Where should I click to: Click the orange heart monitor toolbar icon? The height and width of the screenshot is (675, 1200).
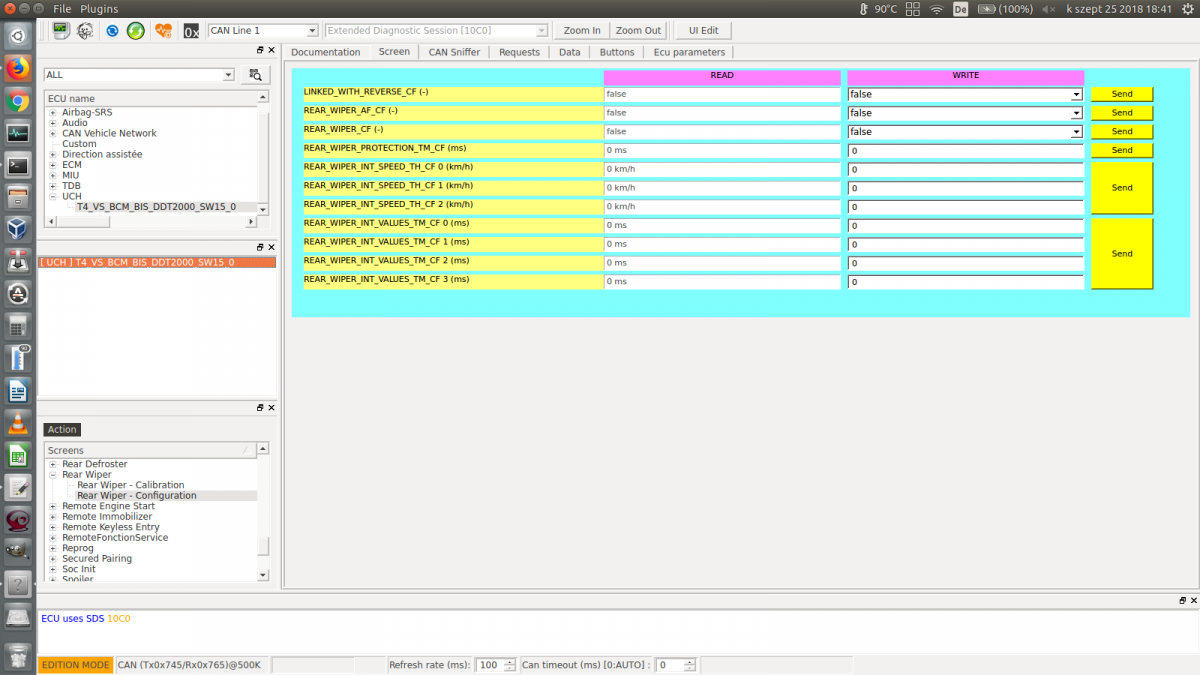click(163, 31)
